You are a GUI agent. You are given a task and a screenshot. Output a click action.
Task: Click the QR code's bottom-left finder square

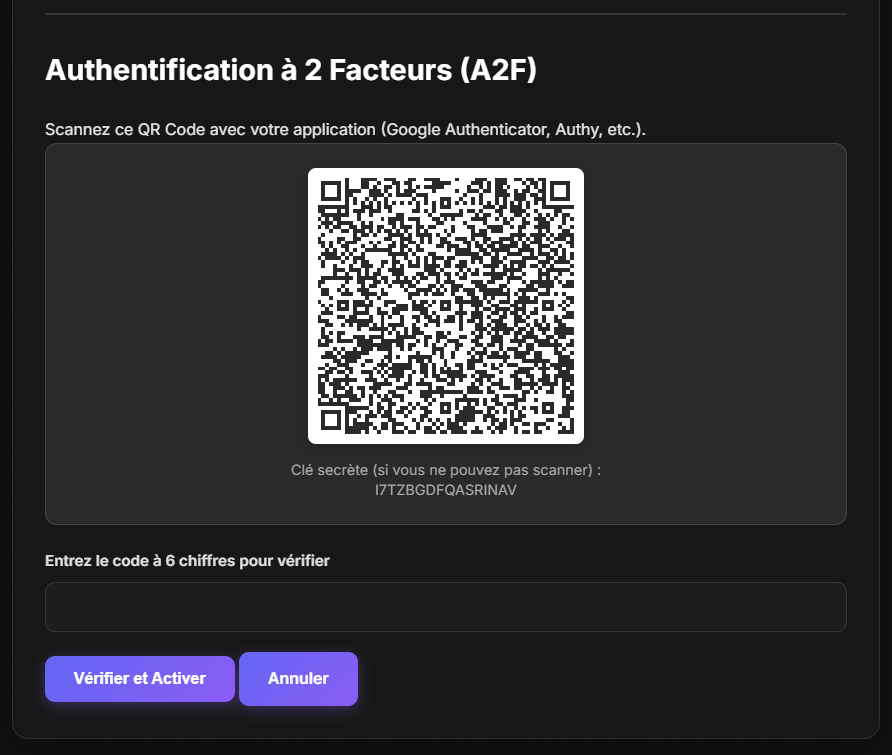332,418
